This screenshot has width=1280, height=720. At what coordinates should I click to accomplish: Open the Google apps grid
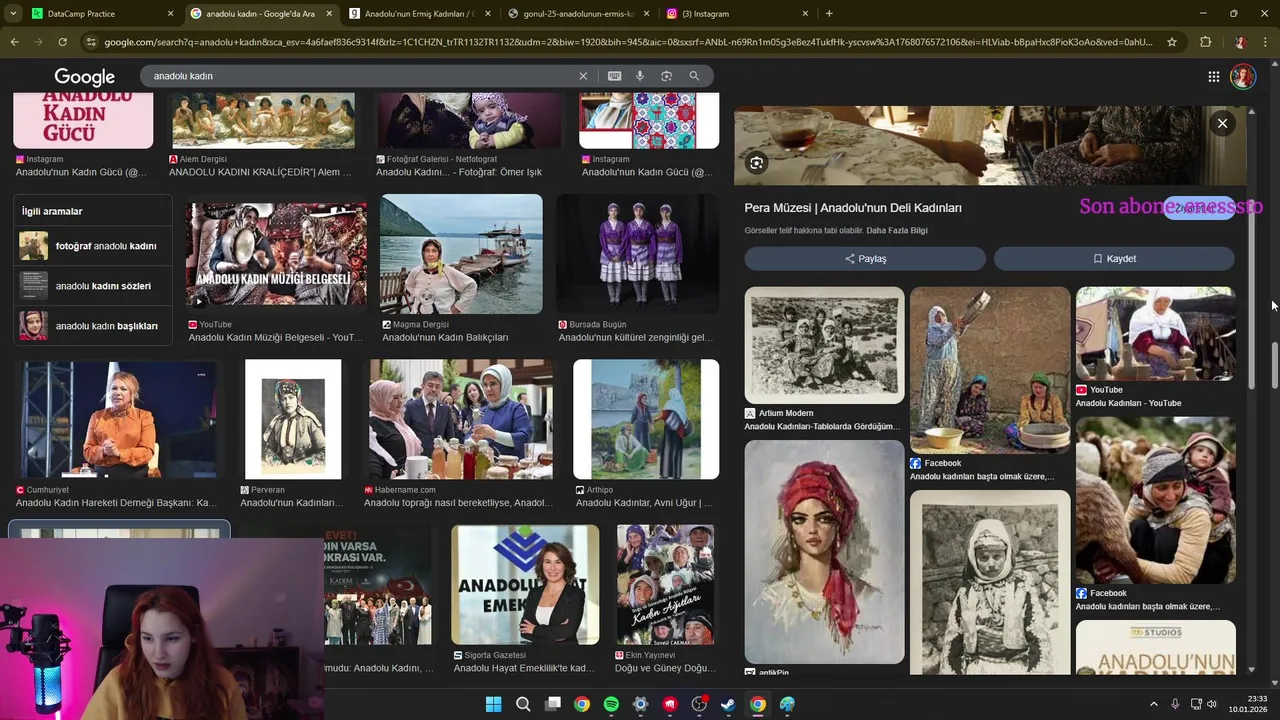(1213, 77)
